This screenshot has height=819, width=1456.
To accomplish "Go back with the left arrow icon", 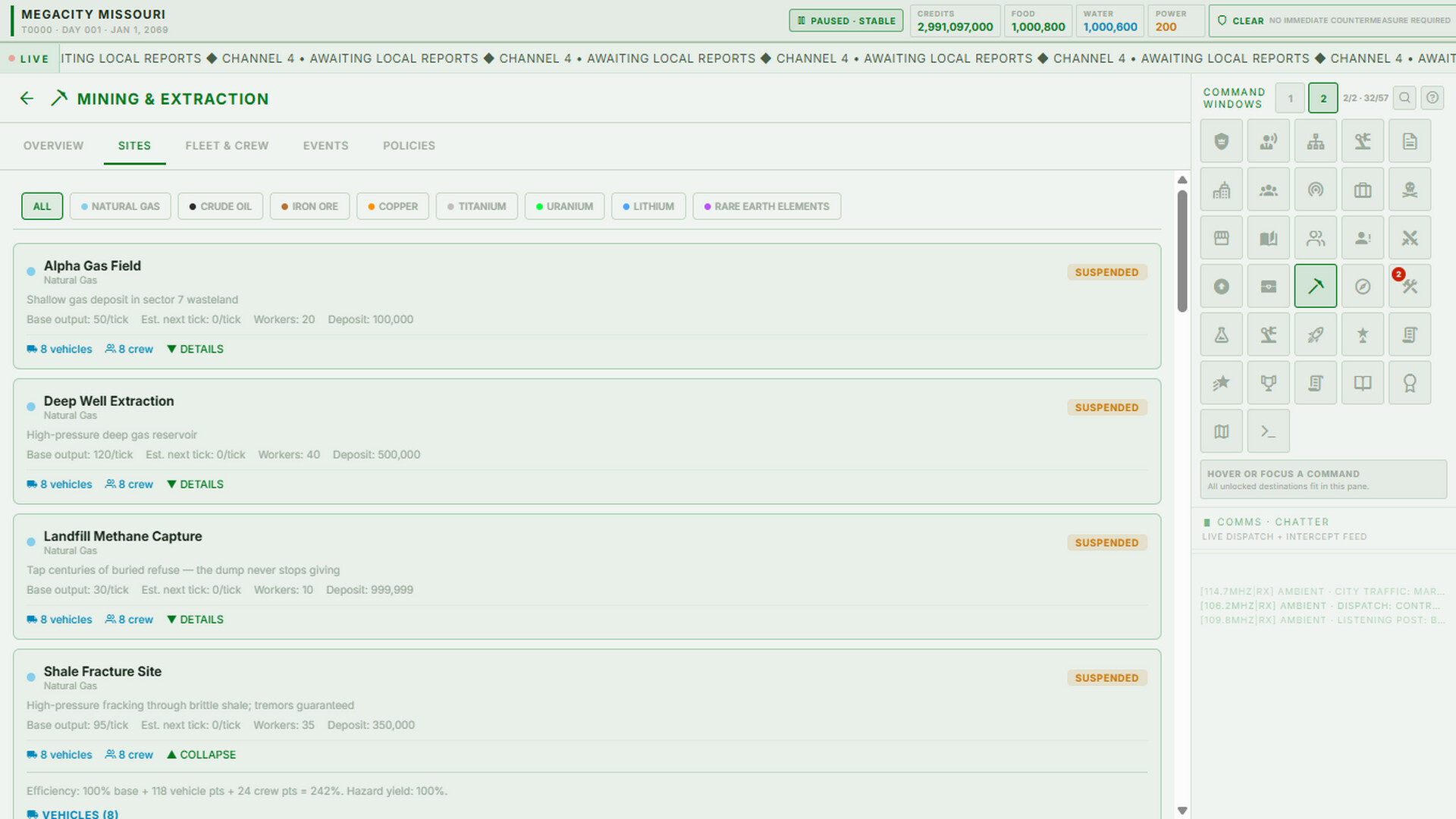I will 27,99.
